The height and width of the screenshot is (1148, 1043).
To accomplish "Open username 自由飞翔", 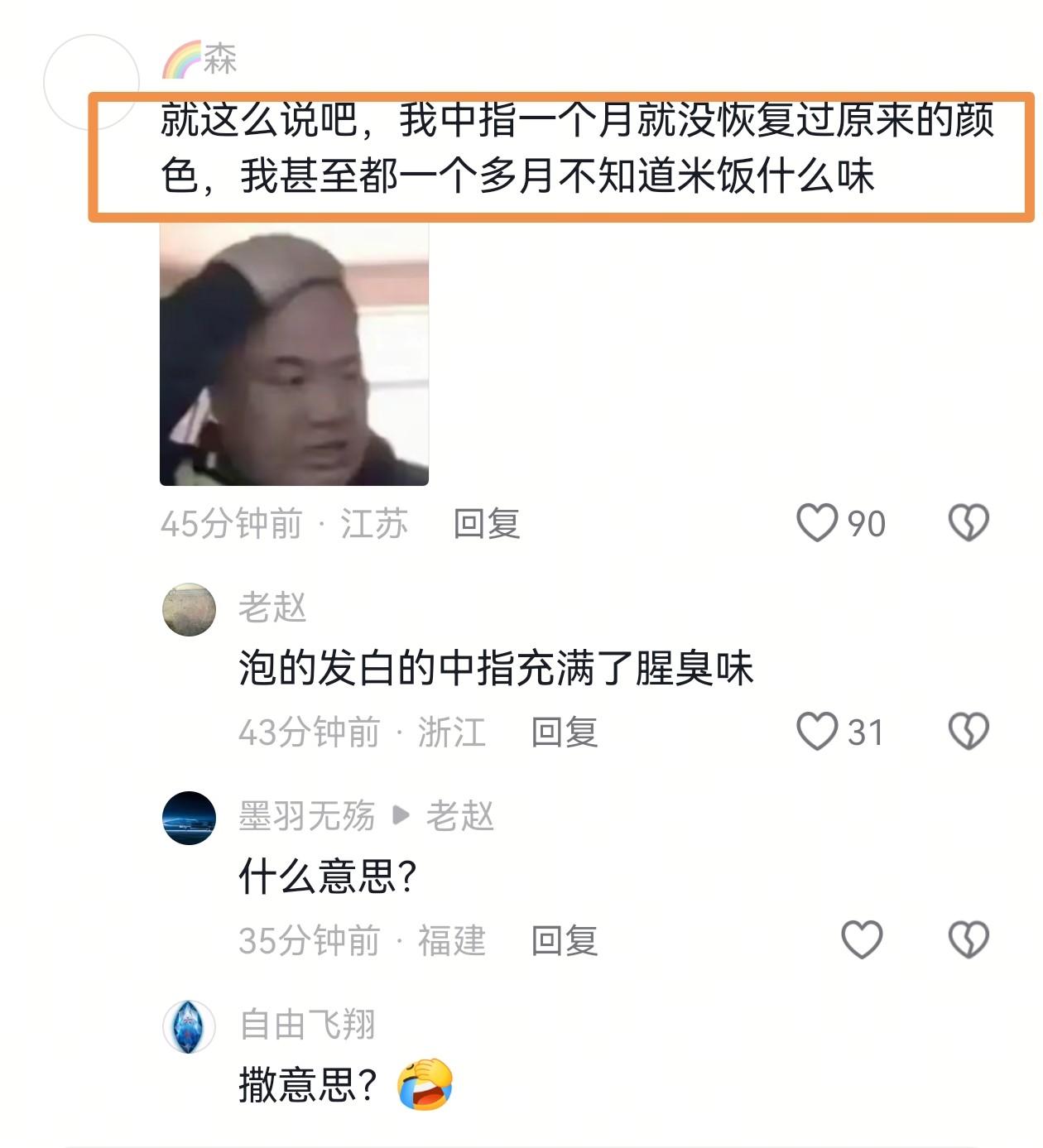I will (307, 1025).
